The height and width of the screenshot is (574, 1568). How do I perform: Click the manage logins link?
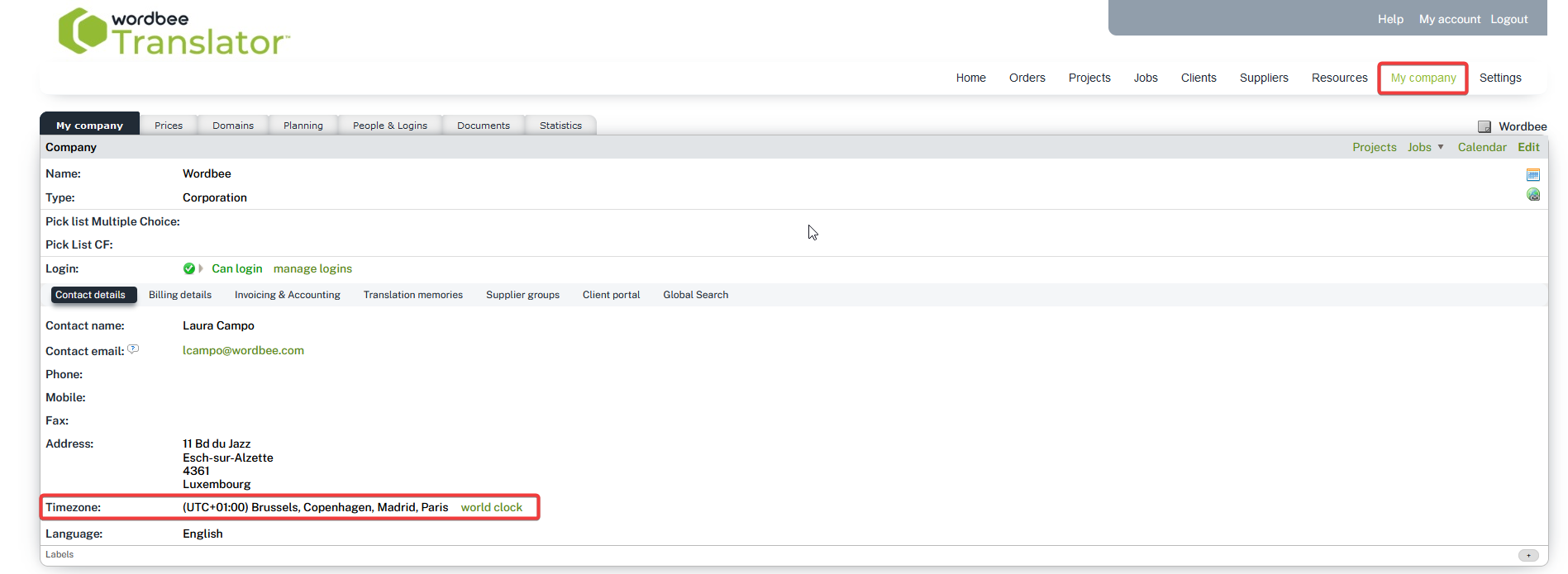[x=312, y=268]
